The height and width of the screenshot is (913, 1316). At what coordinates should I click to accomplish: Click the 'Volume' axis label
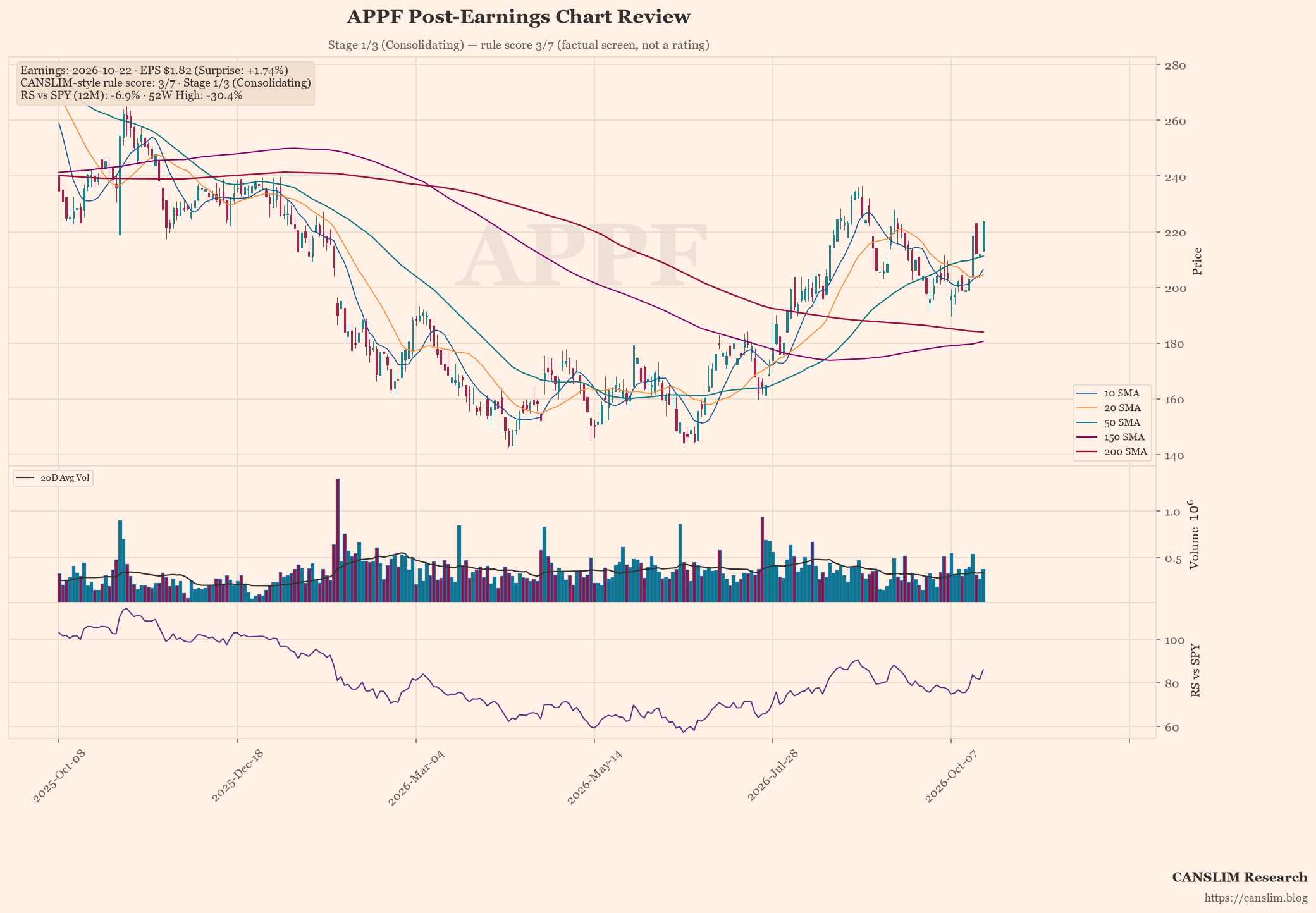click(1194, 549)
